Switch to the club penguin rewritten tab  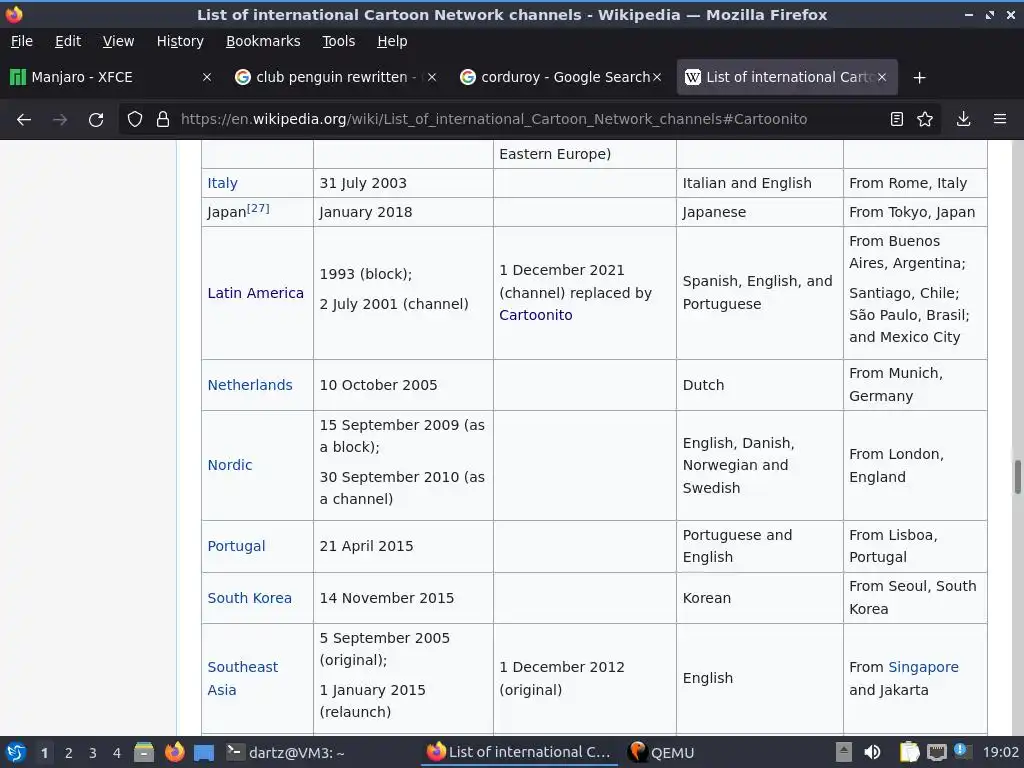click(x=333, y=78)
